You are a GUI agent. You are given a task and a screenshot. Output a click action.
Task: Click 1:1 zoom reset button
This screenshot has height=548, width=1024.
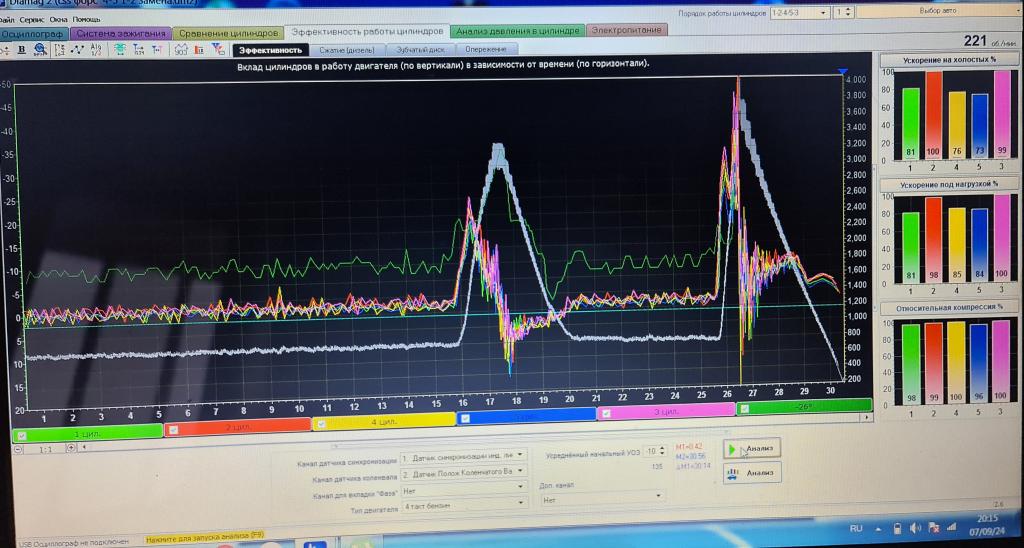point(45,449)
